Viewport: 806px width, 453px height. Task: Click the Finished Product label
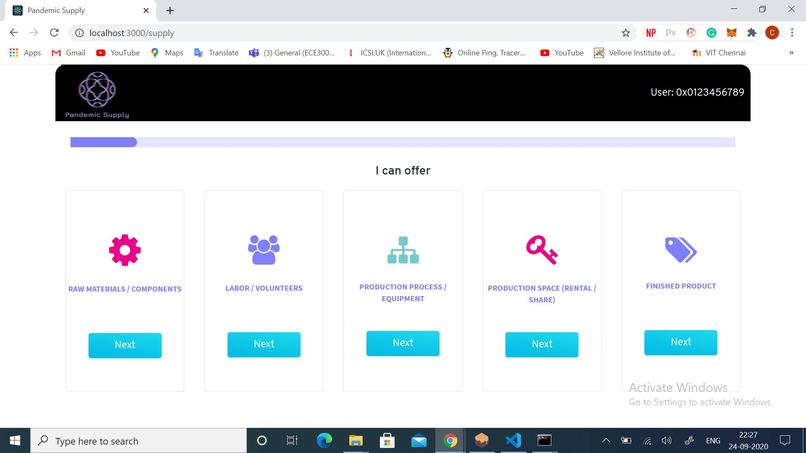pyautogui.click(x=681, y=286)
